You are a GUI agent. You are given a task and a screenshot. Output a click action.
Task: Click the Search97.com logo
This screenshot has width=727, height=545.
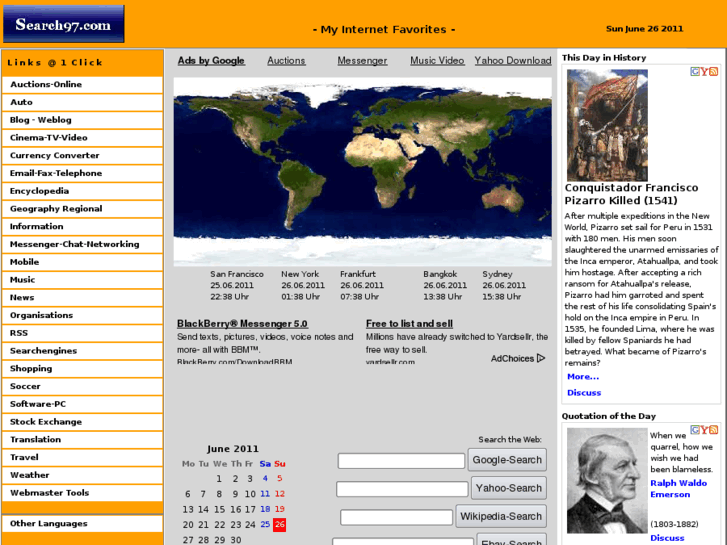click(x=64, y=24)
